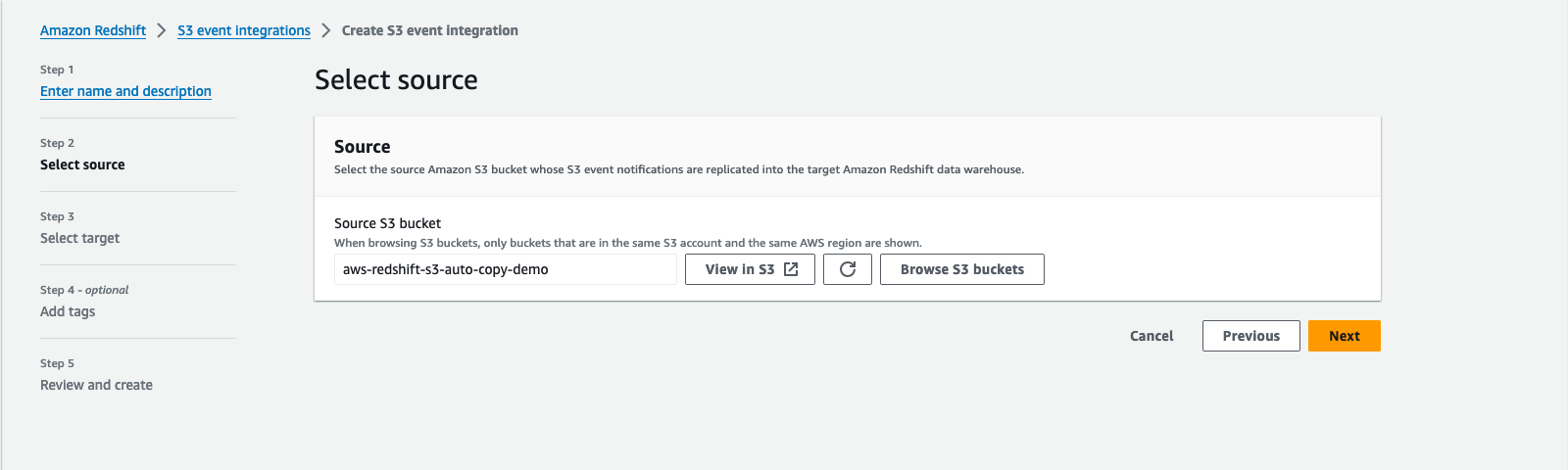Open the optional Add tags step
This screenshot has height=470, width=1568.
click(68, 311)
